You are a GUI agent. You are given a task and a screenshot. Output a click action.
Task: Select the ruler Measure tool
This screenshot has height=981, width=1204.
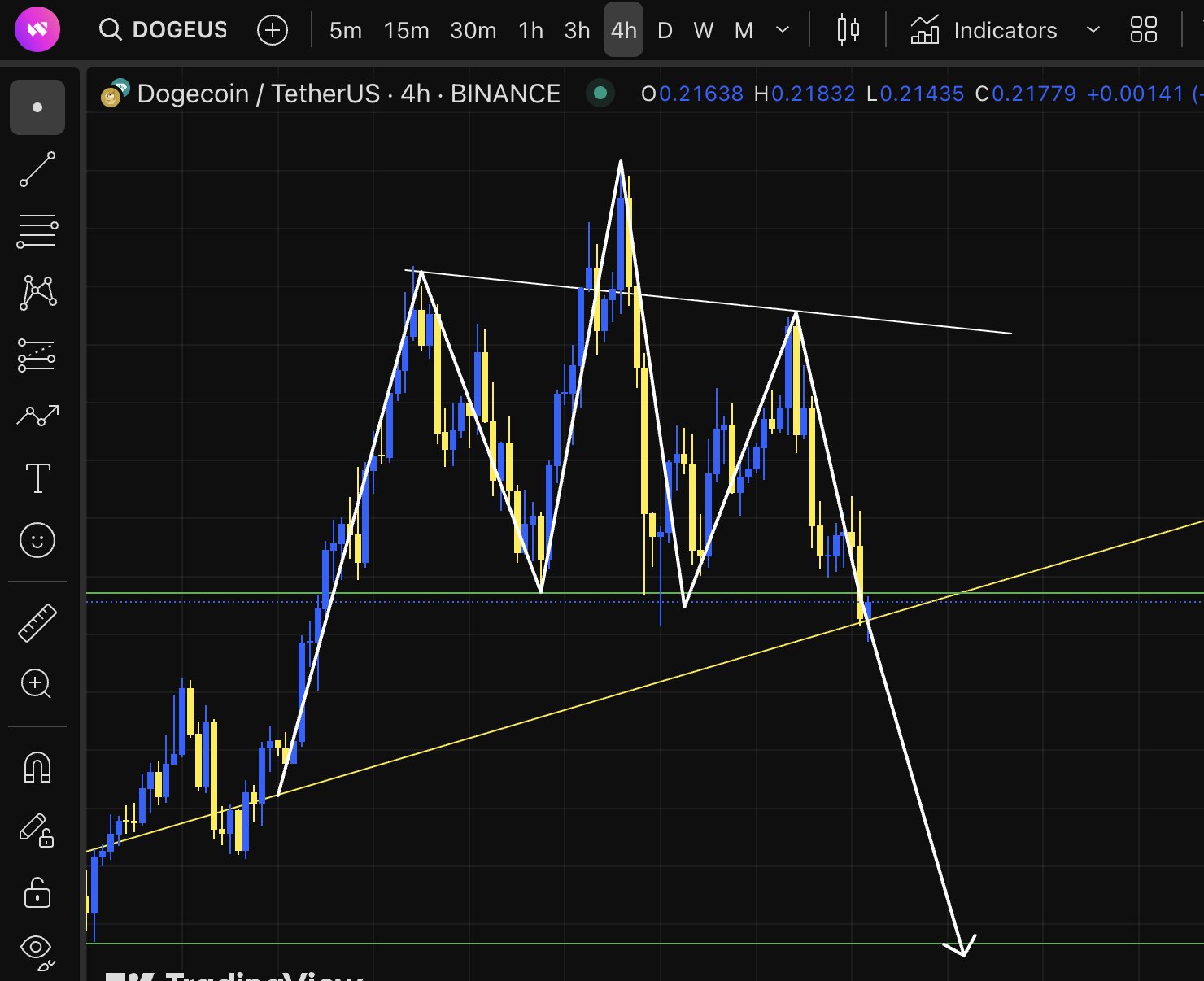[x=37, y=623]
